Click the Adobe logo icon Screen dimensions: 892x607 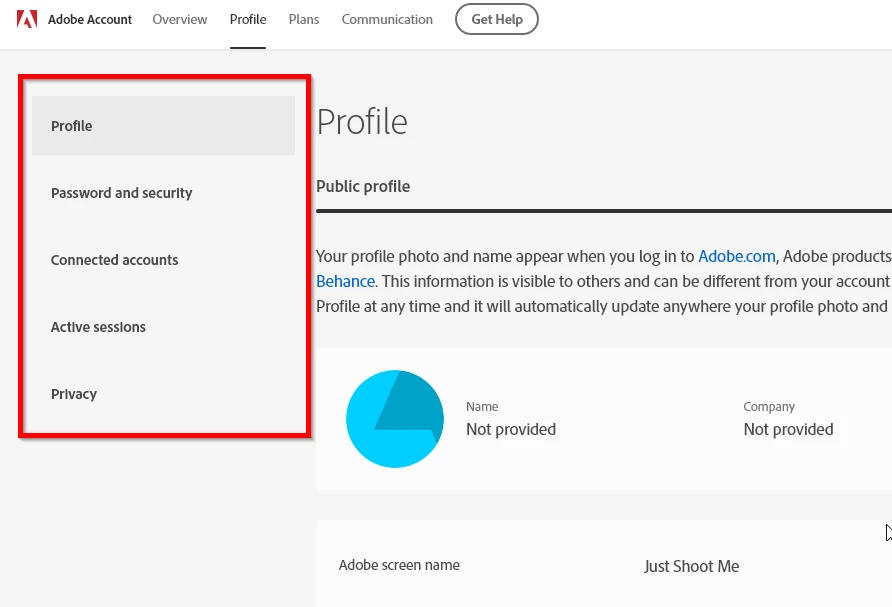tap(27, 19)
